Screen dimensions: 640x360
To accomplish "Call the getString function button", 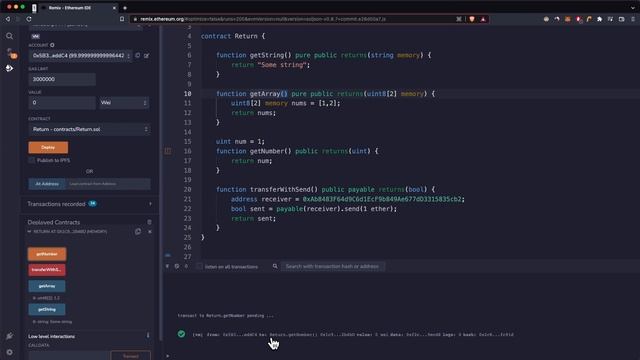I will (47, 309).
